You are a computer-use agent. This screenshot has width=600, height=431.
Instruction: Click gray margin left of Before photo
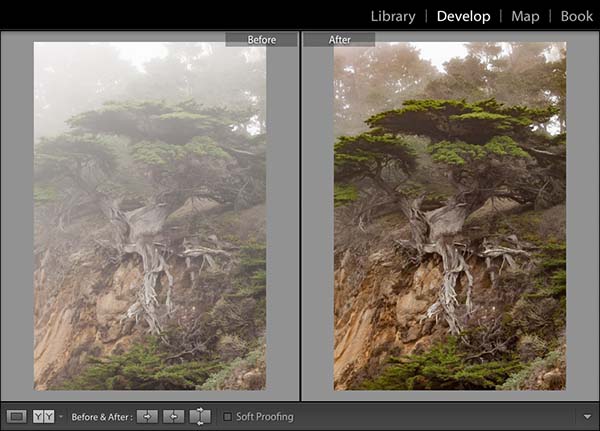click(x=17, y=215)
